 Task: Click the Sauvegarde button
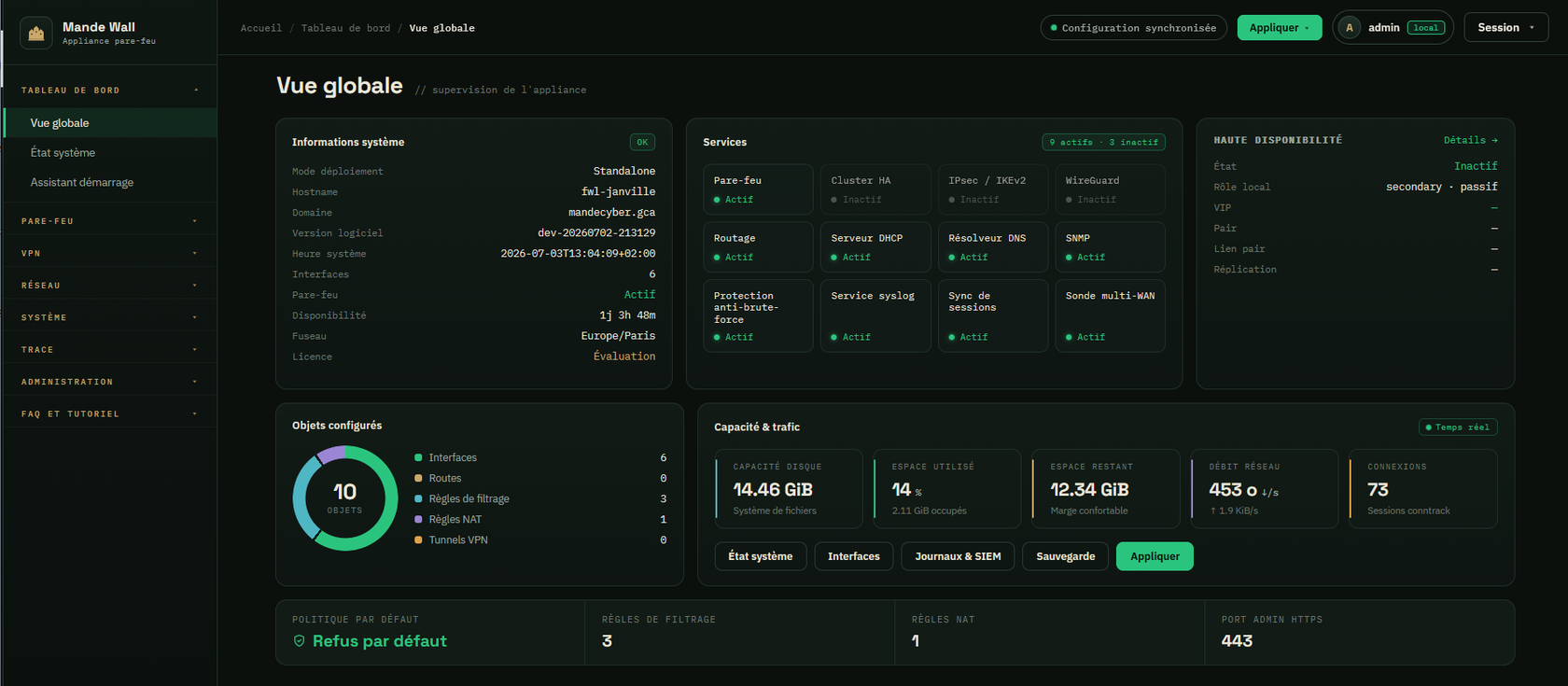pyautogui.click(x=1065, y=556)
